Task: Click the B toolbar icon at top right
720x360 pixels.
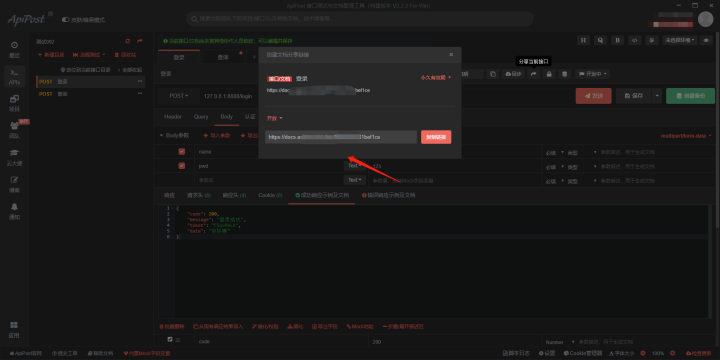Action: (617, 40)
